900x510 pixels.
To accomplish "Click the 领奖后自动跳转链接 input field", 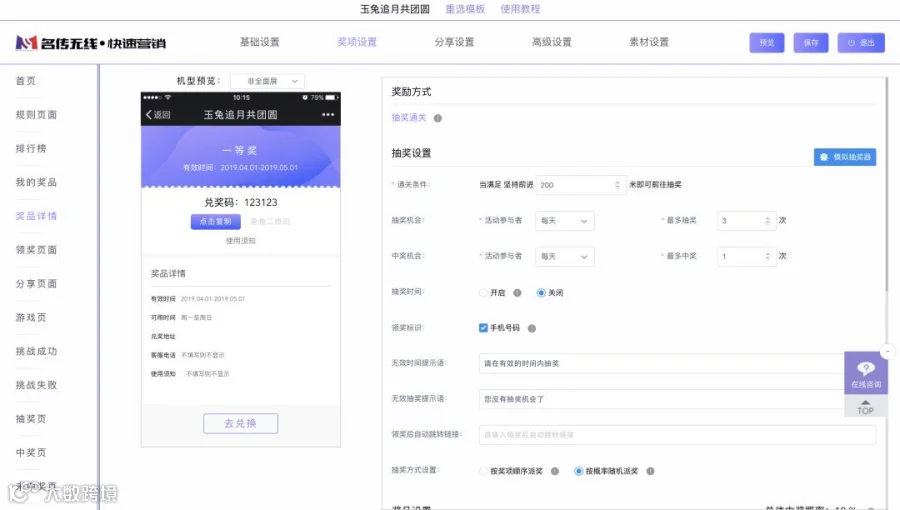I will click(677, 435).
